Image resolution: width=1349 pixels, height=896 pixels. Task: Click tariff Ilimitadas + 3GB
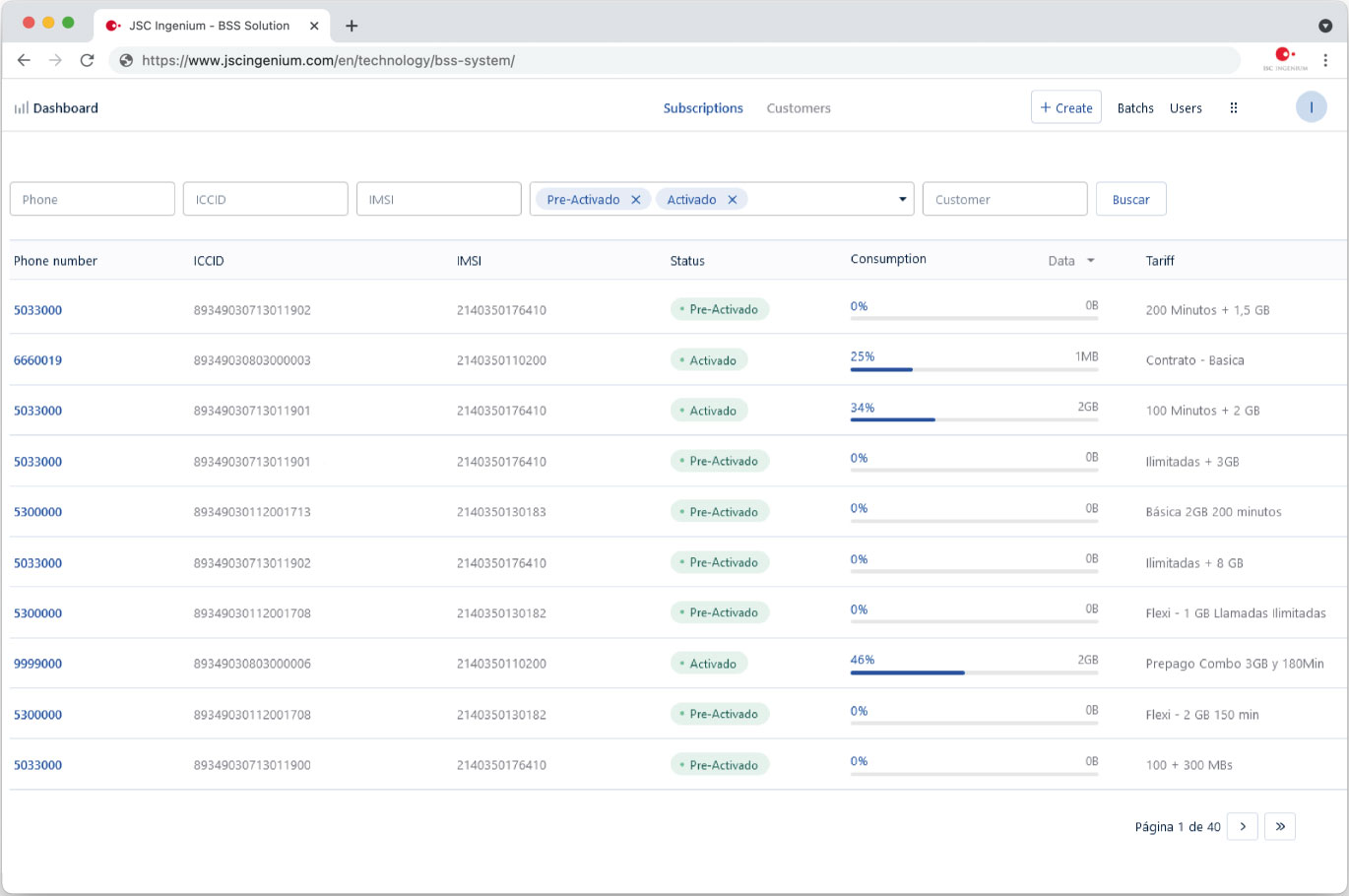(1192, 462)
